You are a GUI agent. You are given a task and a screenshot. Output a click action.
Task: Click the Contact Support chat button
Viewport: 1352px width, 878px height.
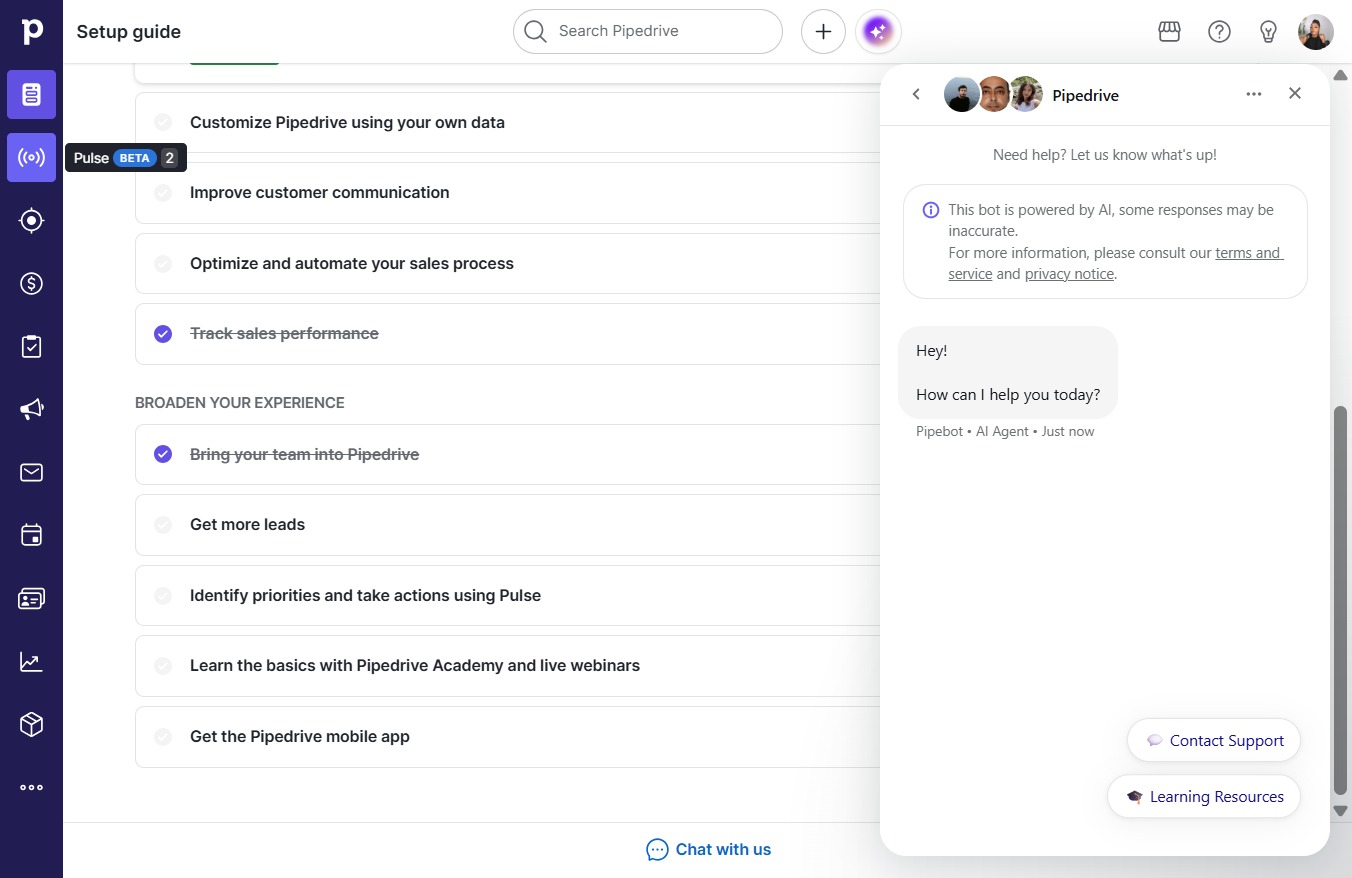tap(1214, 741)
